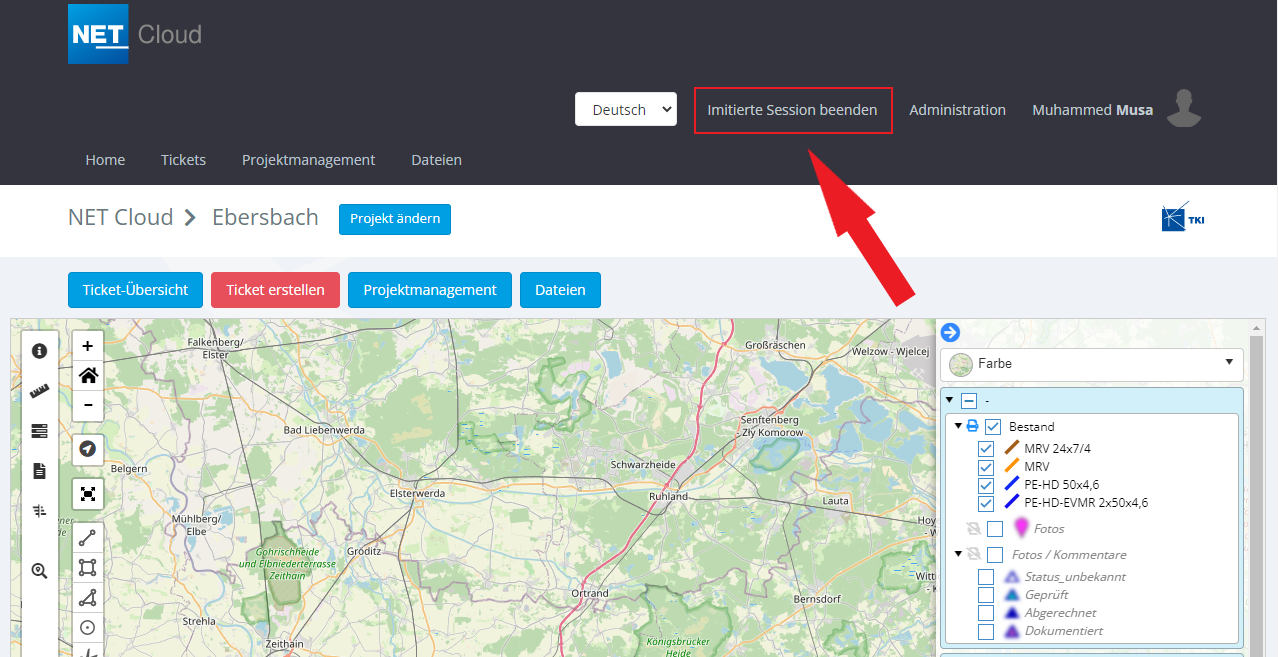The height and width of the screenshot is (657, 1278).
Task: Open the Deutsch language dropdown
Action: tap(626, 110)
